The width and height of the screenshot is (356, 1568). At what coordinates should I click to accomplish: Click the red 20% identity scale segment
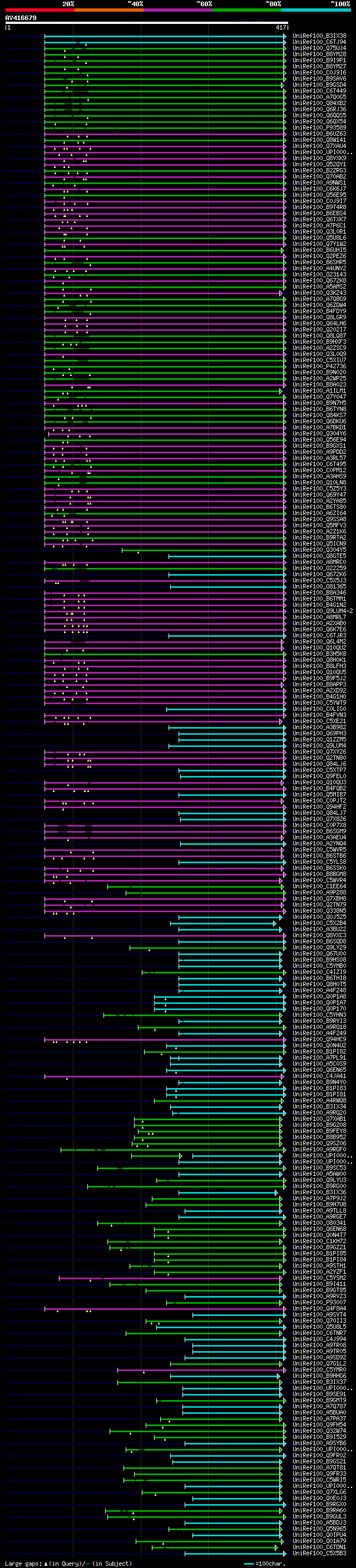39,11
